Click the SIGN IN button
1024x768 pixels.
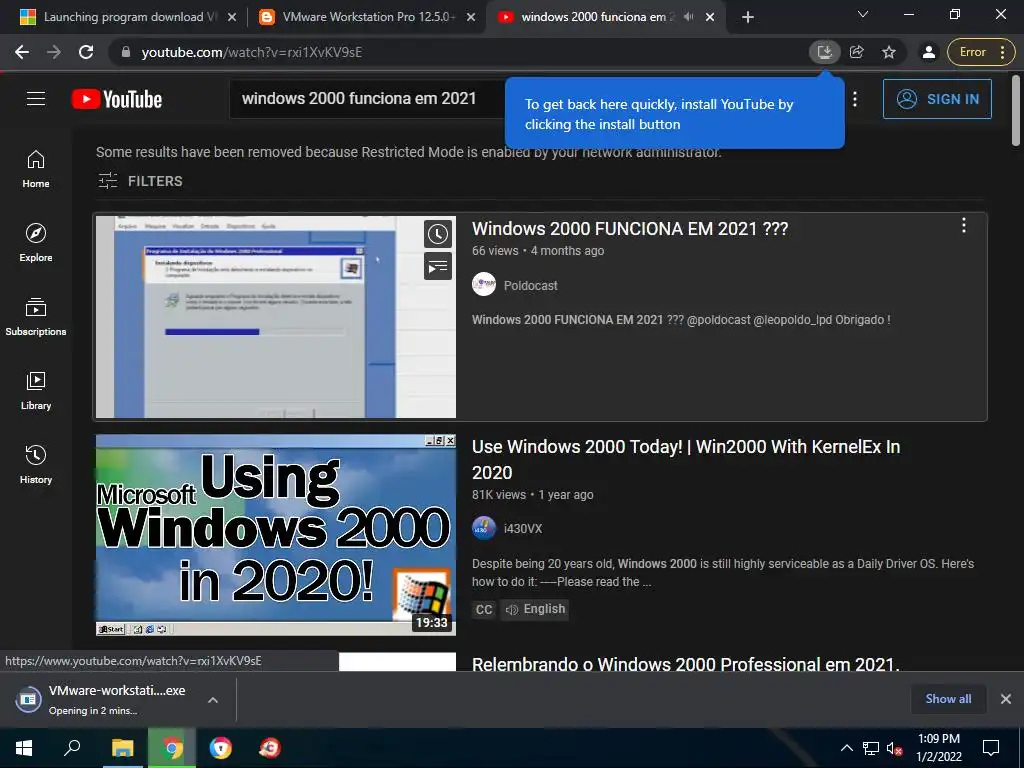937,99
